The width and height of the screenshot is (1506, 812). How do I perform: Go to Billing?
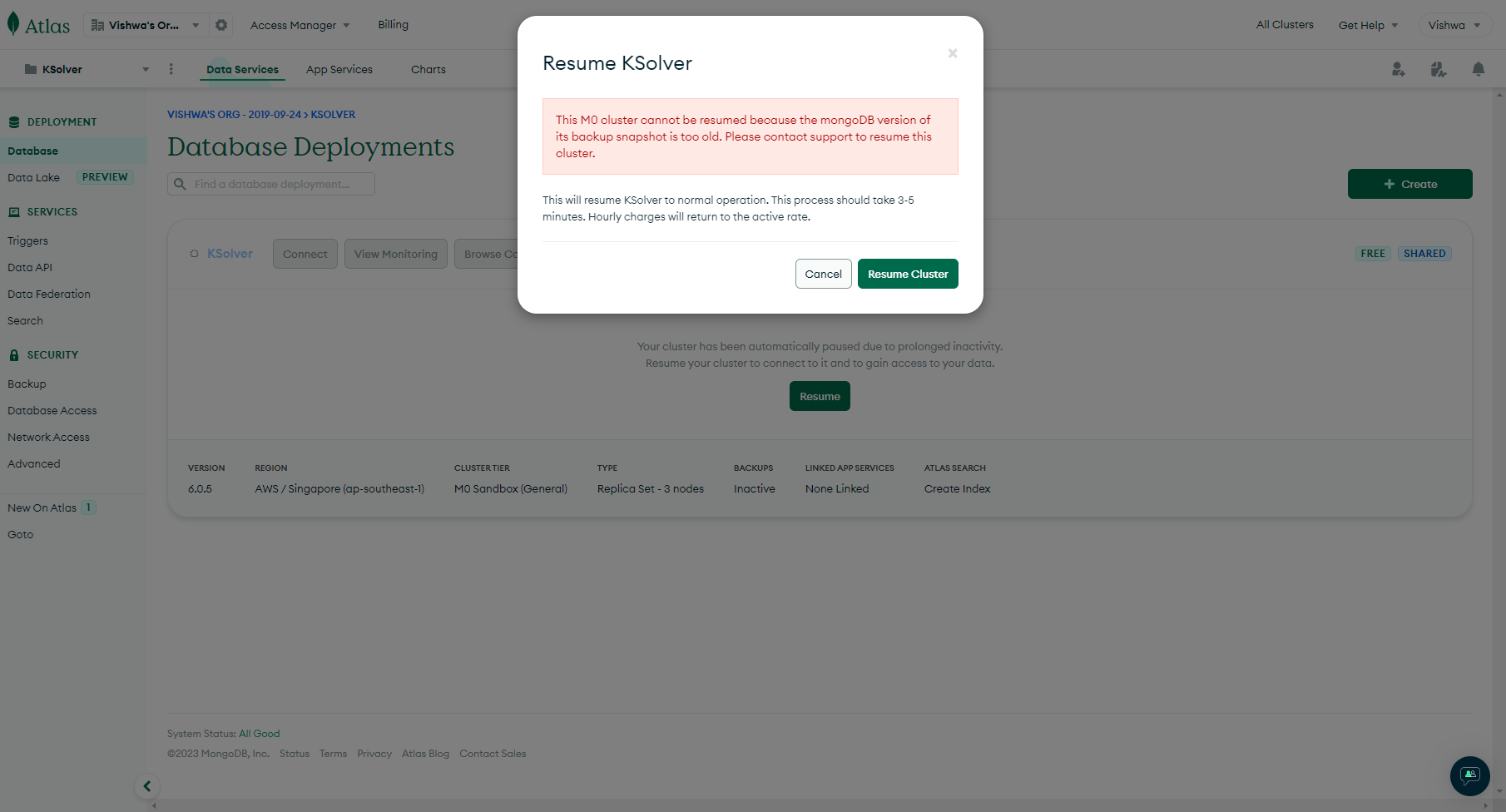pyautogui.click(x=394, y=24)
